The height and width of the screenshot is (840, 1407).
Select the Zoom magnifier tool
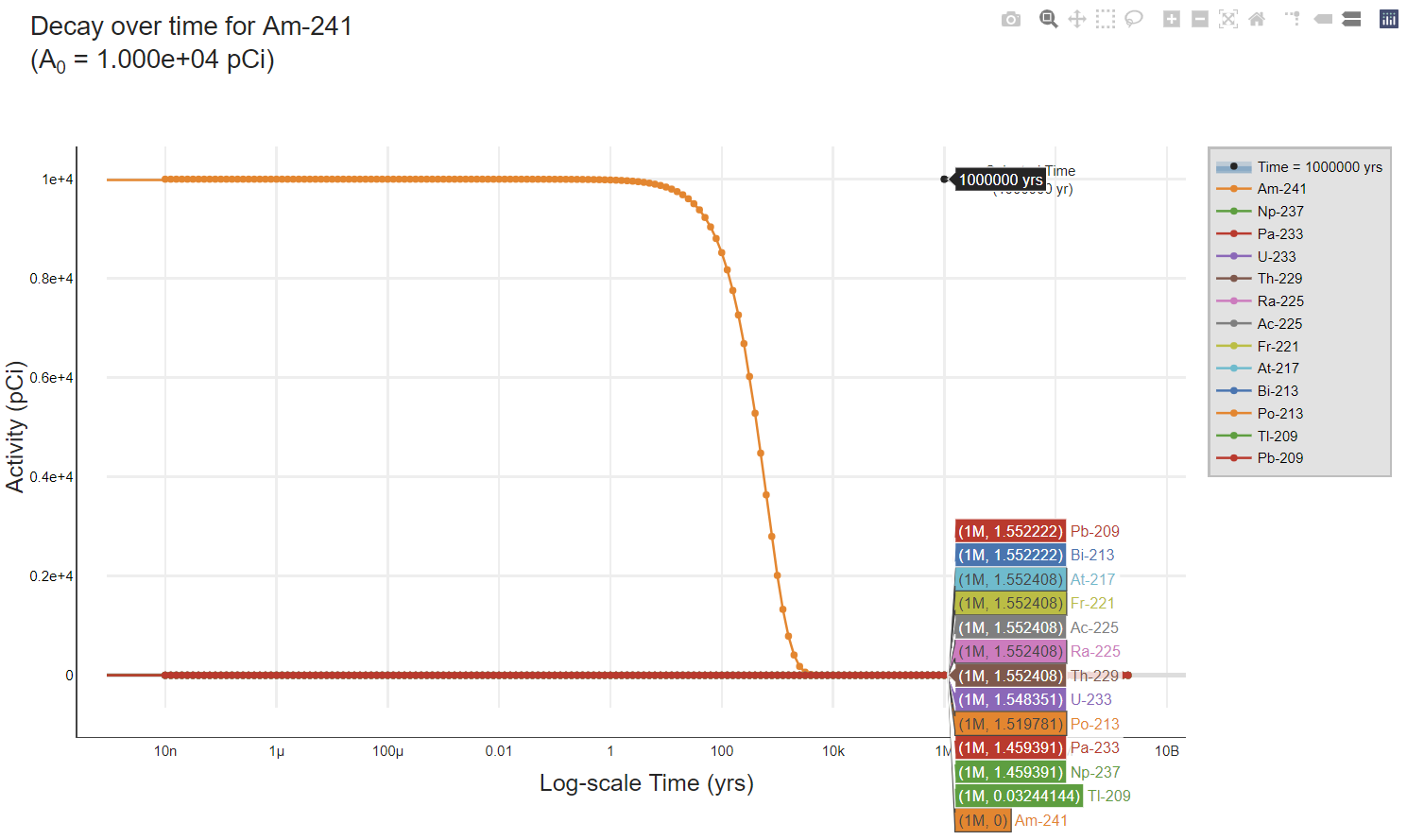click(1048, 19)
